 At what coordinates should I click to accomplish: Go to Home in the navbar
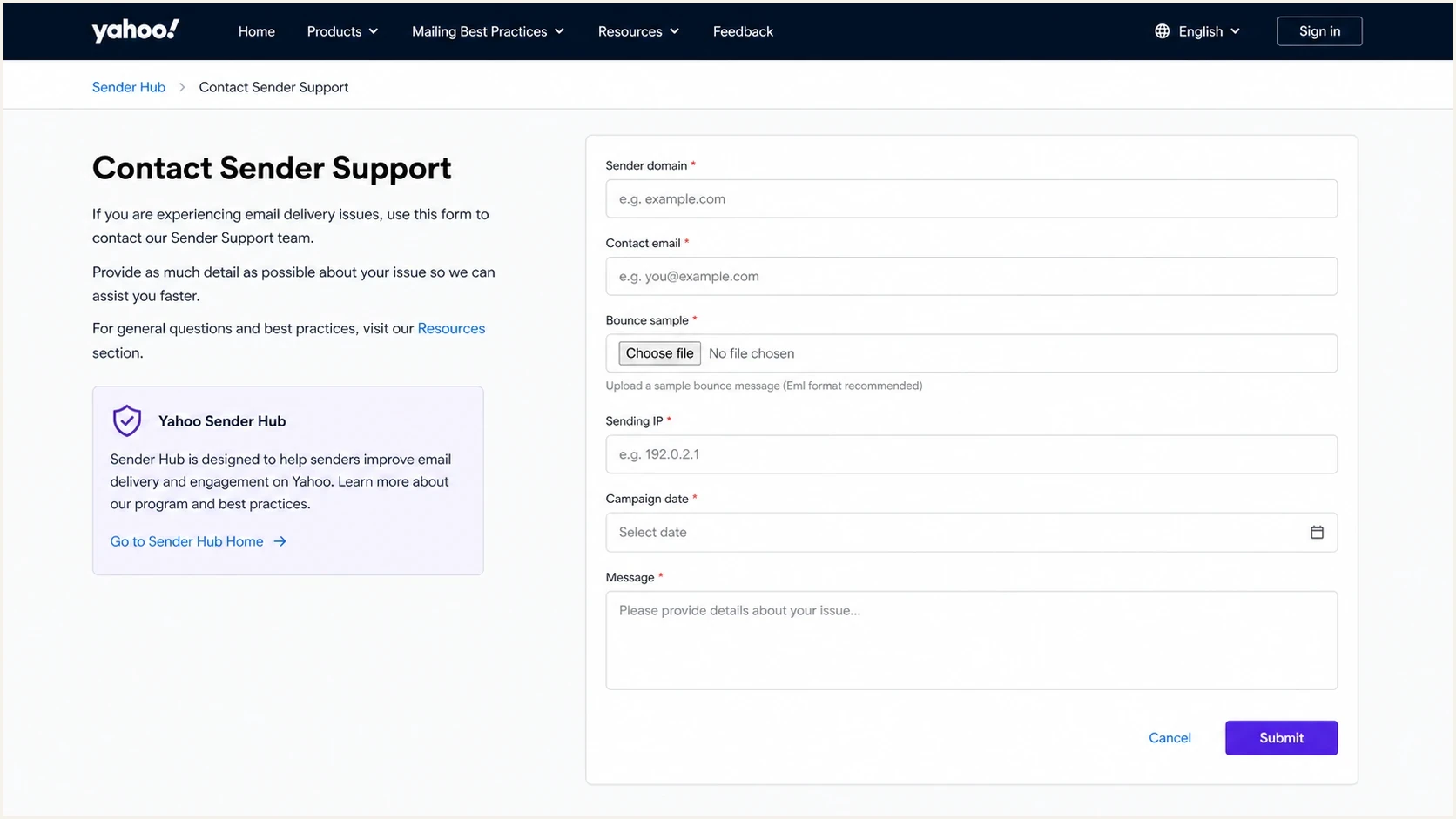pyautogui.click(x=257, y=31)
